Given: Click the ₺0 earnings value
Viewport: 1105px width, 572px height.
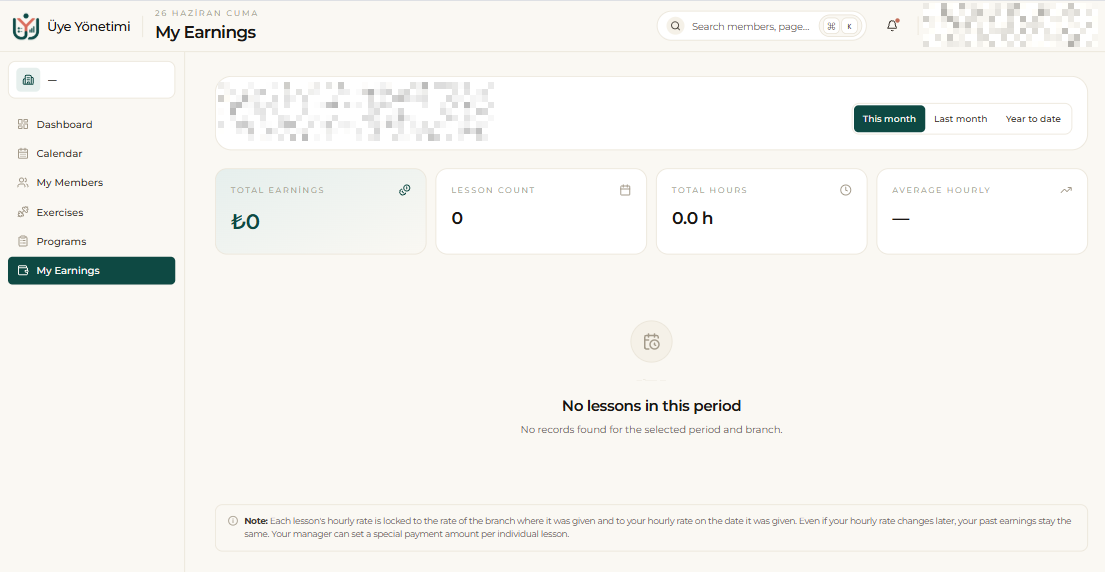Looking at the screenshot, I should pyautogui.click(x=245, y=221).
